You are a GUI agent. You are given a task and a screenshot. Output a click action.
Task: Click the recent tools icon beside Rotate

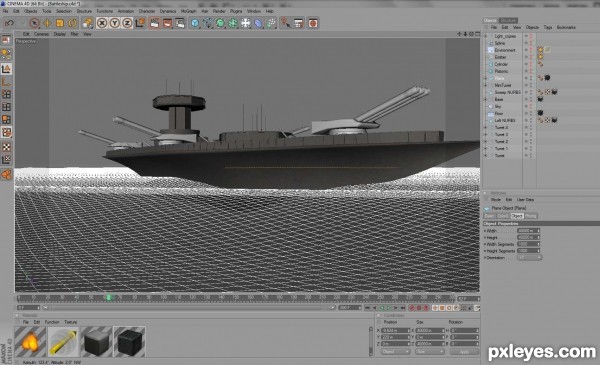pyautogui.click(x=88, y=23)
